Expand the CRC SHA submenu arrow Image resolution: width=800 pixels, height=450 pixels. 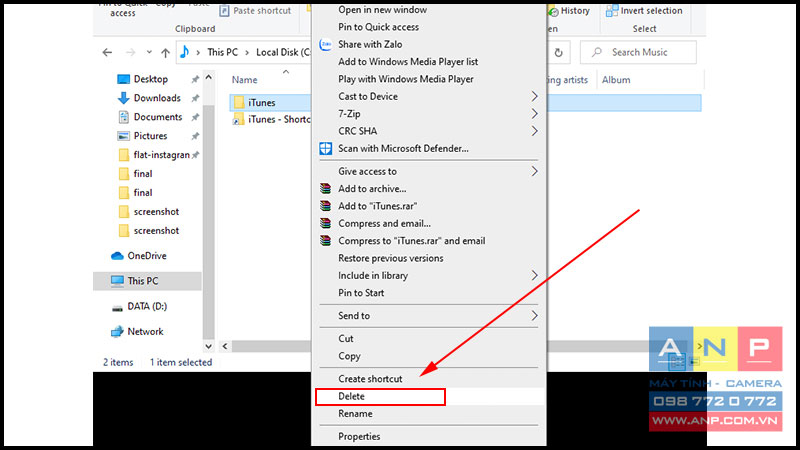tap(534, 131)
